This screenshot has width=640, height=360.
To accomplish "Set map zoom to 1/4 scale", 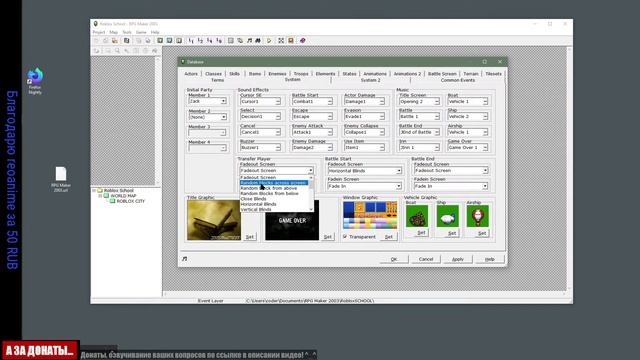I will click(x=210, y=40).
